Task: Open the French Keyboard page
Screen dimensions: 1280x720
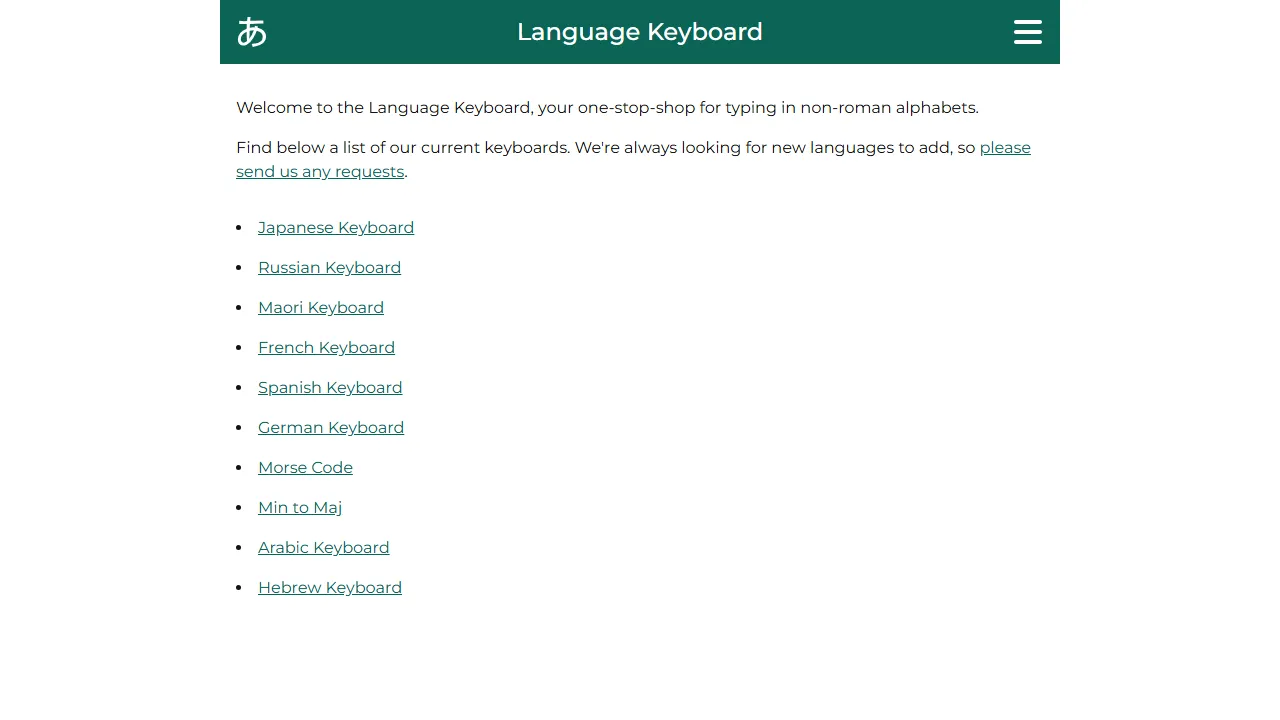Action: 326,348
